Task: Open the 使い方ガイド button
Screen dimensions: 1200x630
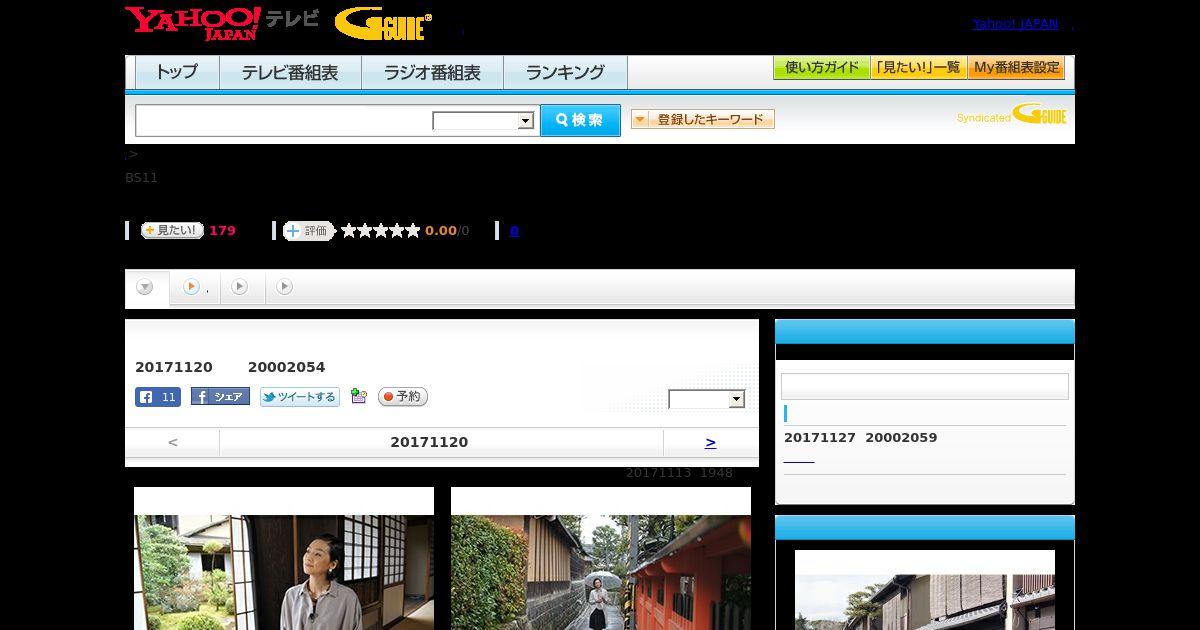Action: pyautogui.click(x=821, y=68)
